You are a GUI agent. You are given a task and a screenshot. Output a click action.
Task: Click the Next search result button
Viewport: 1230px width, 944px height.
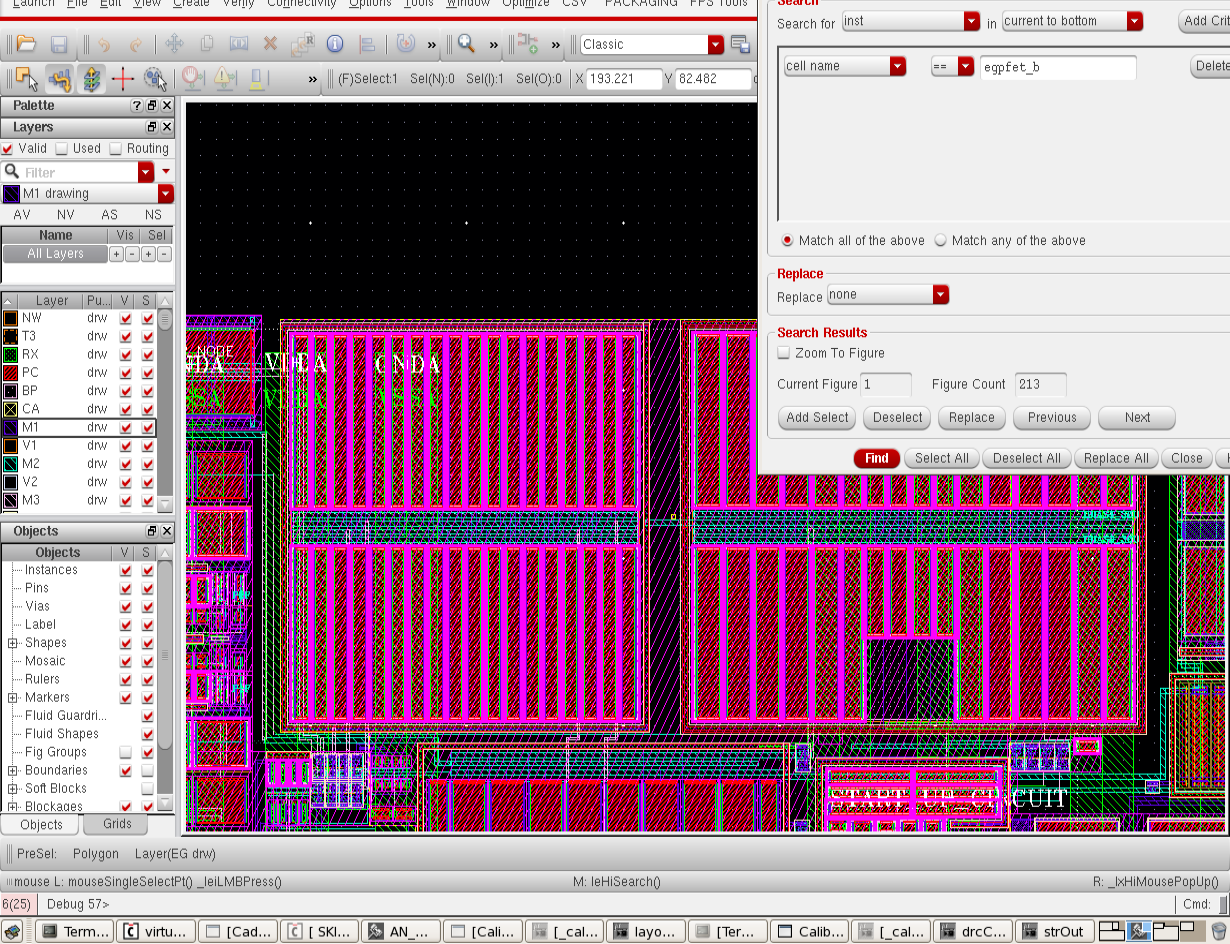click(x=1136, y=418)
